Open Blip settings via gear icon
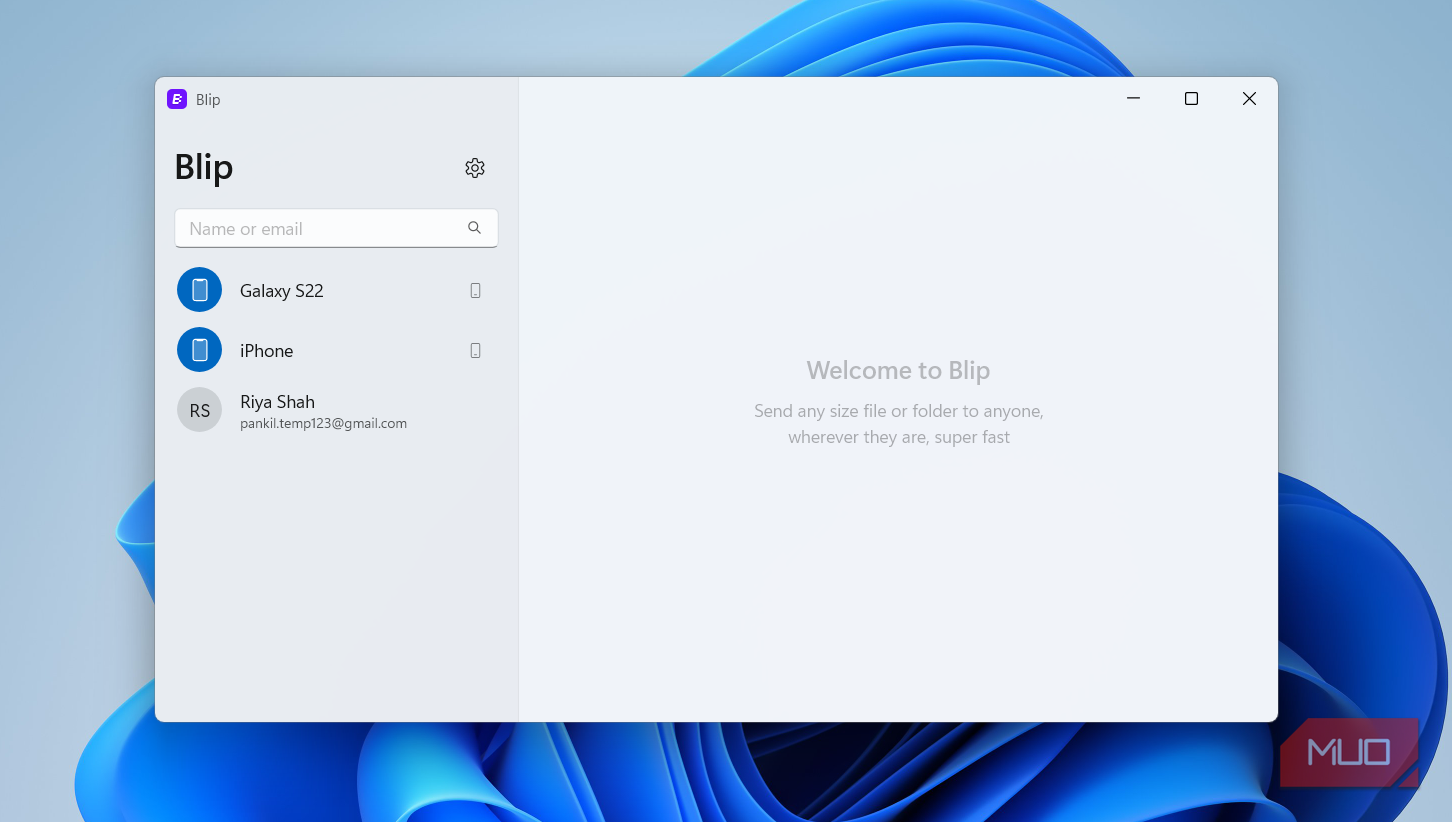1452x822 pixels. tap(475, 168)
